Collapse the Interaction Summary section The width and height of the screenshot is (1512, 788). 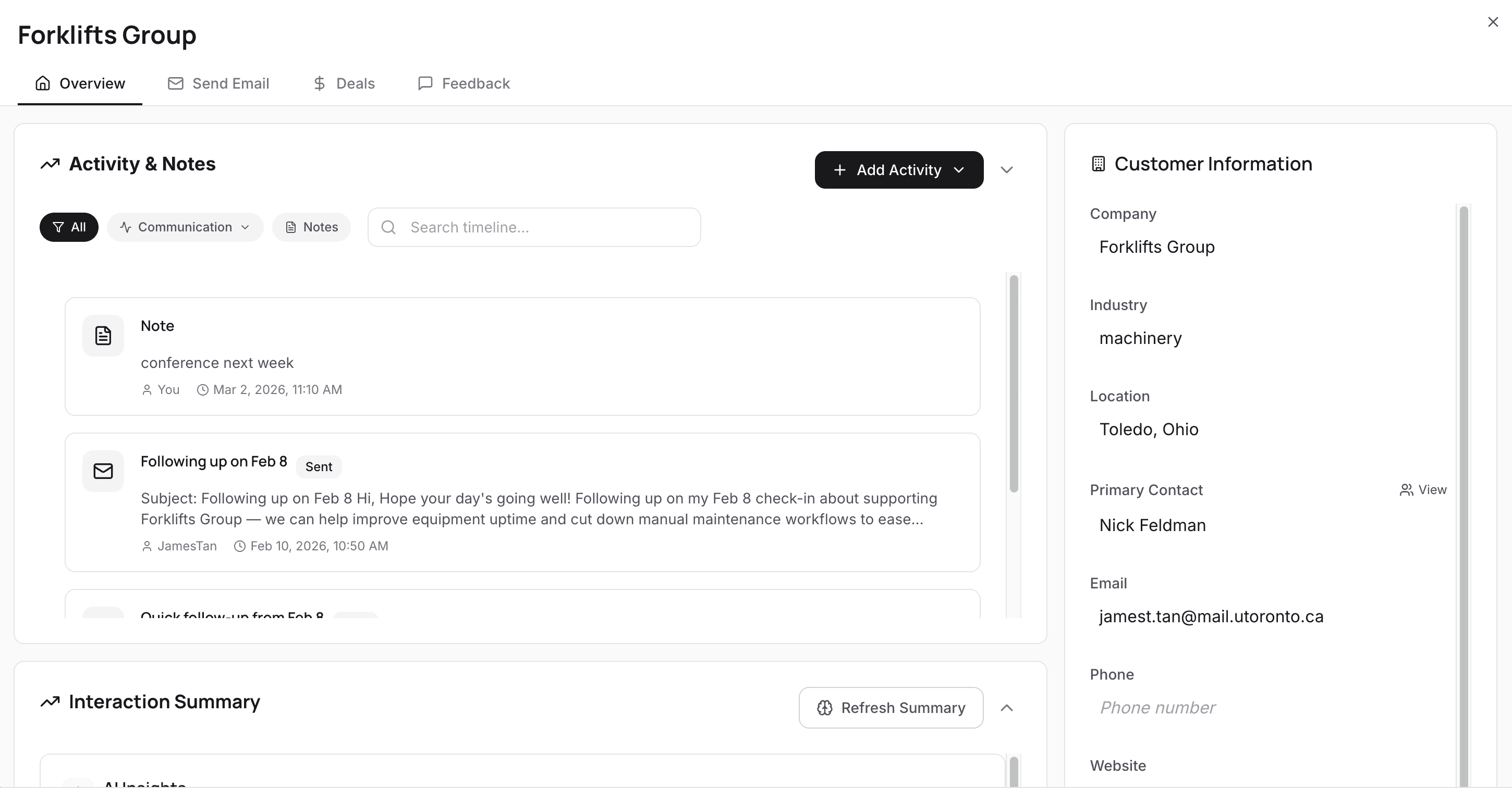coord(1007,708)
